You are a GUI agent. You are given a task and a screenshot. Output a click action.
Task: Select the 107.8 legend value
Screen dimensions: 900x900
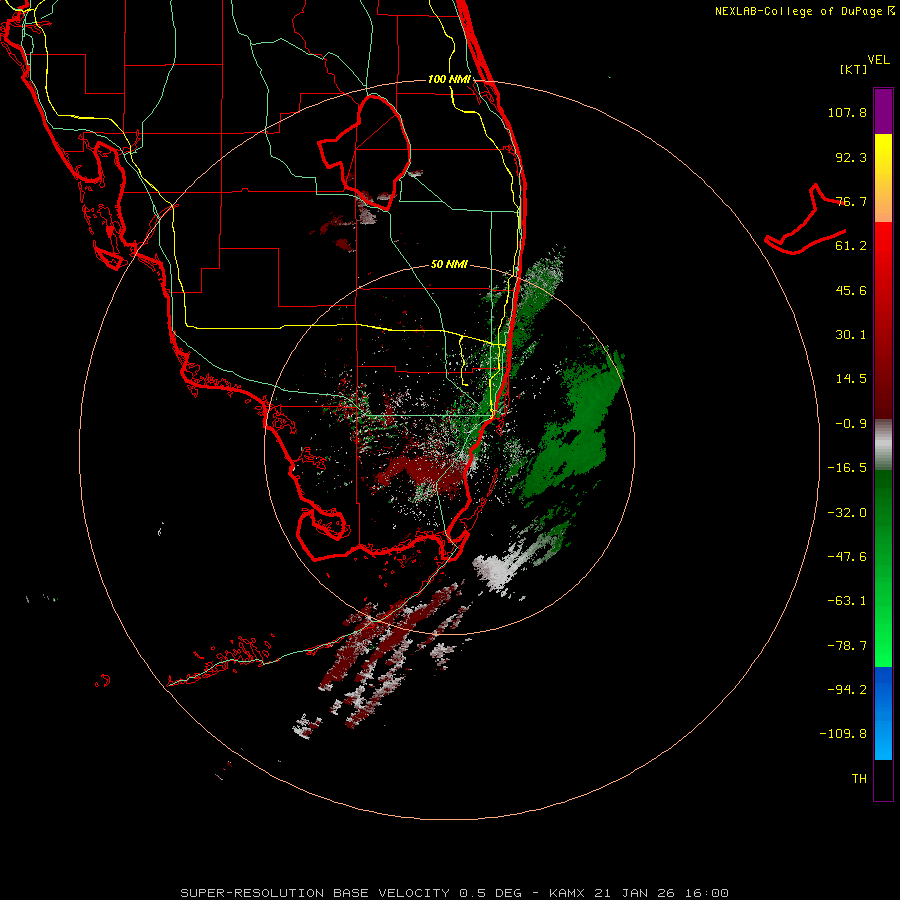click(847, 112)
